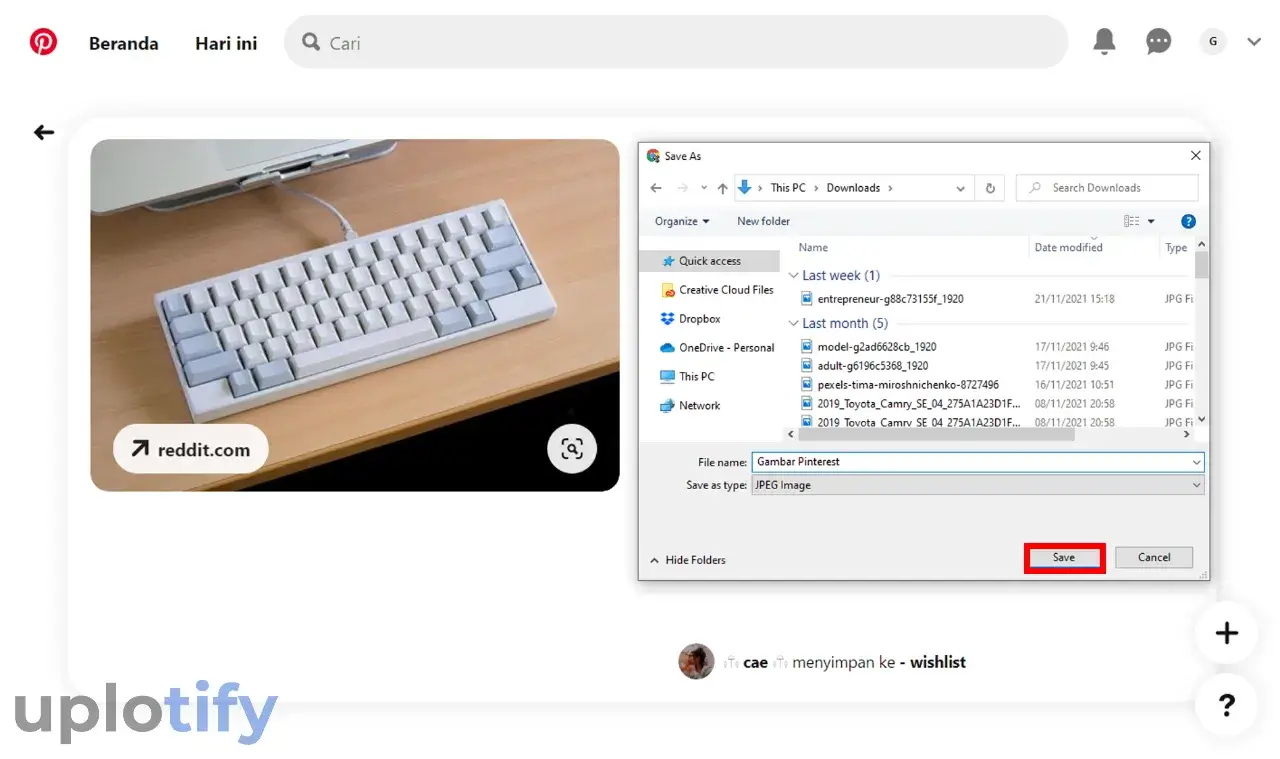The height and width of the screenshot is (759, 1280).
Task: Expand the accounts chevron beside profile
Action: tap(1254, 42)
